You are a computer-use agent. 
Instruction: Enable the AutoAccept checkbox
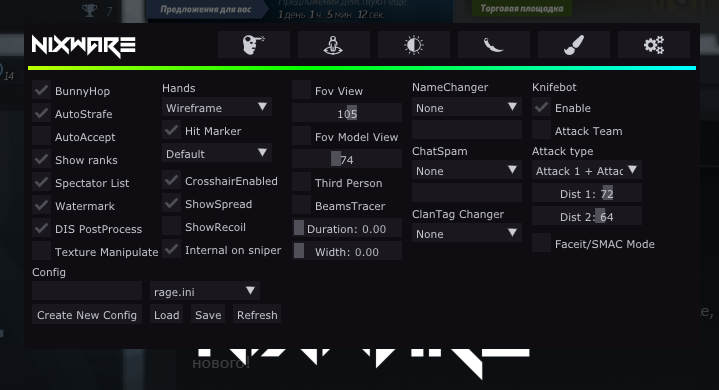point(41,136)
